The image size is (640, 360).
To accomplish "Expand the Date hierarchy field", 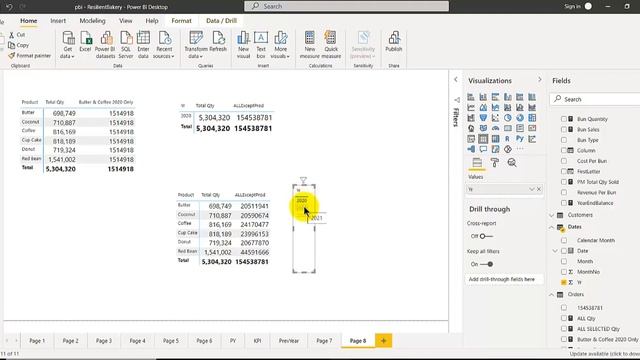I will click(x=555, y=251).
